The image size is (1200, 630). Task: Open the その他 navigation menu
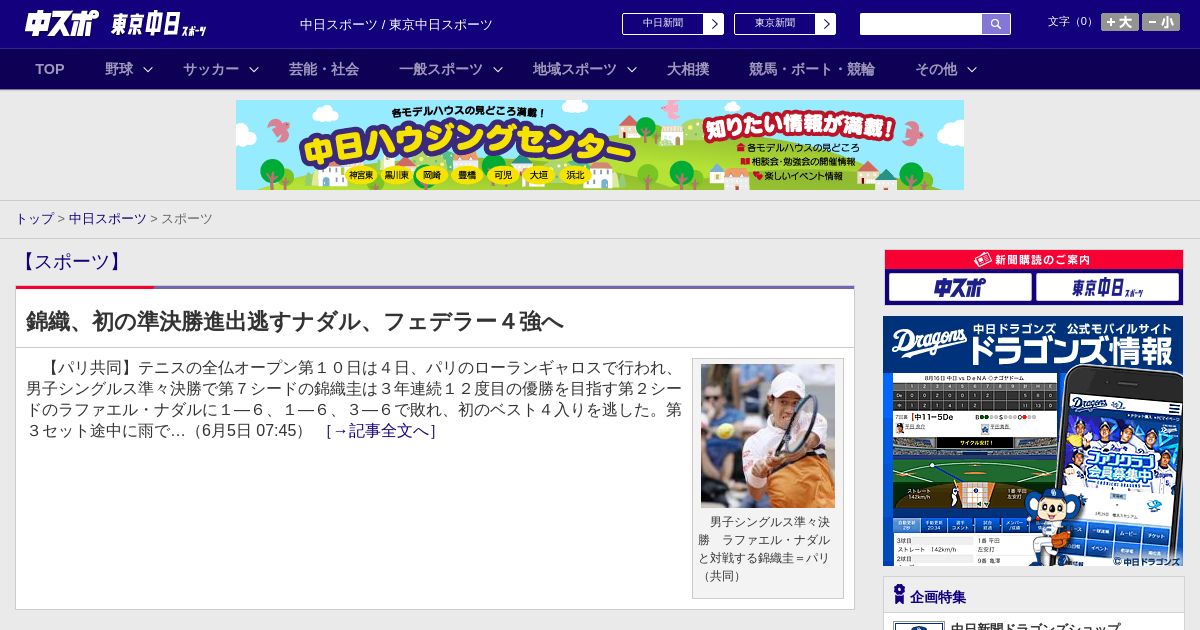[x=936, y=69]
